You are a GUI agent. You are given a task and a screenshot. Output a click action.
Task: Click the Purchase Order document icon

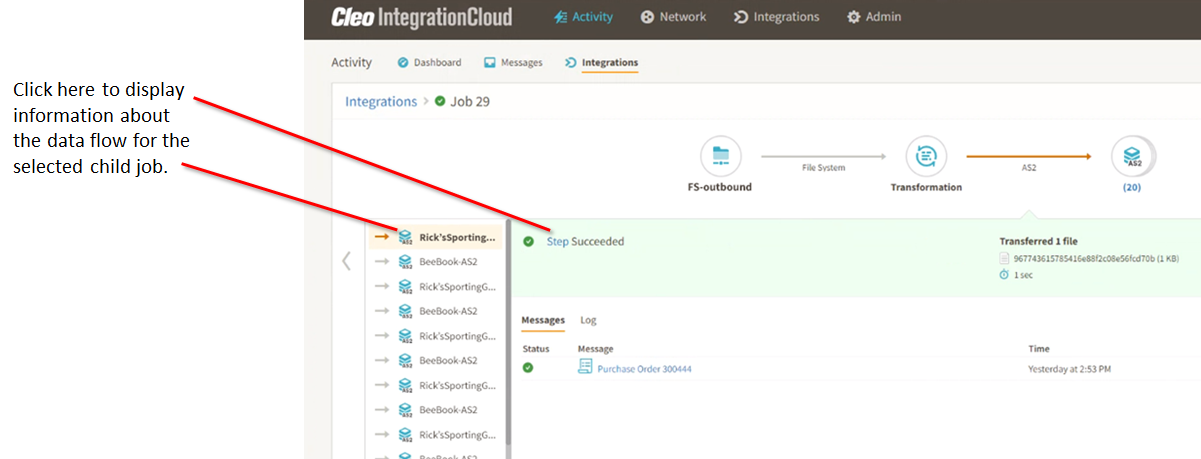pos(585,368)
